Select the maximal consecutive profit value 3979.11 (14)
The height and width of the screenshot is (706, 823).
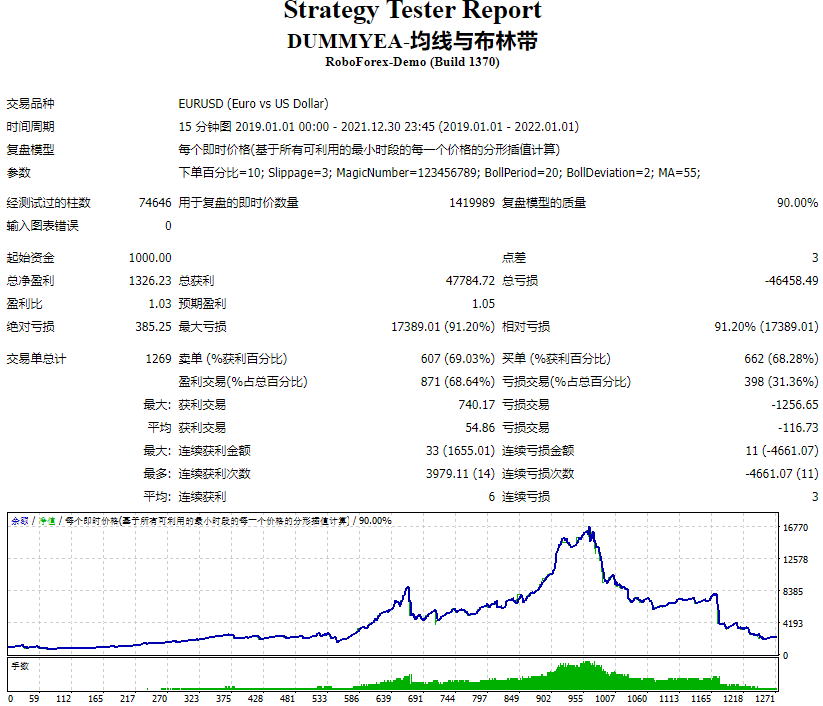point(460,474)
